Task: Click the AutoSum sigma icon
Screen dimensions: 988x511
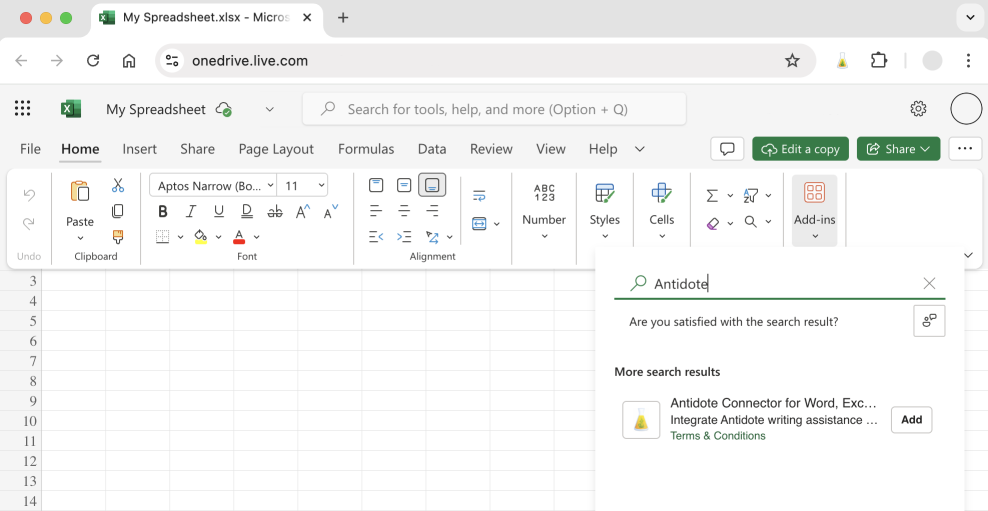Action: click(x=712, y=196)
